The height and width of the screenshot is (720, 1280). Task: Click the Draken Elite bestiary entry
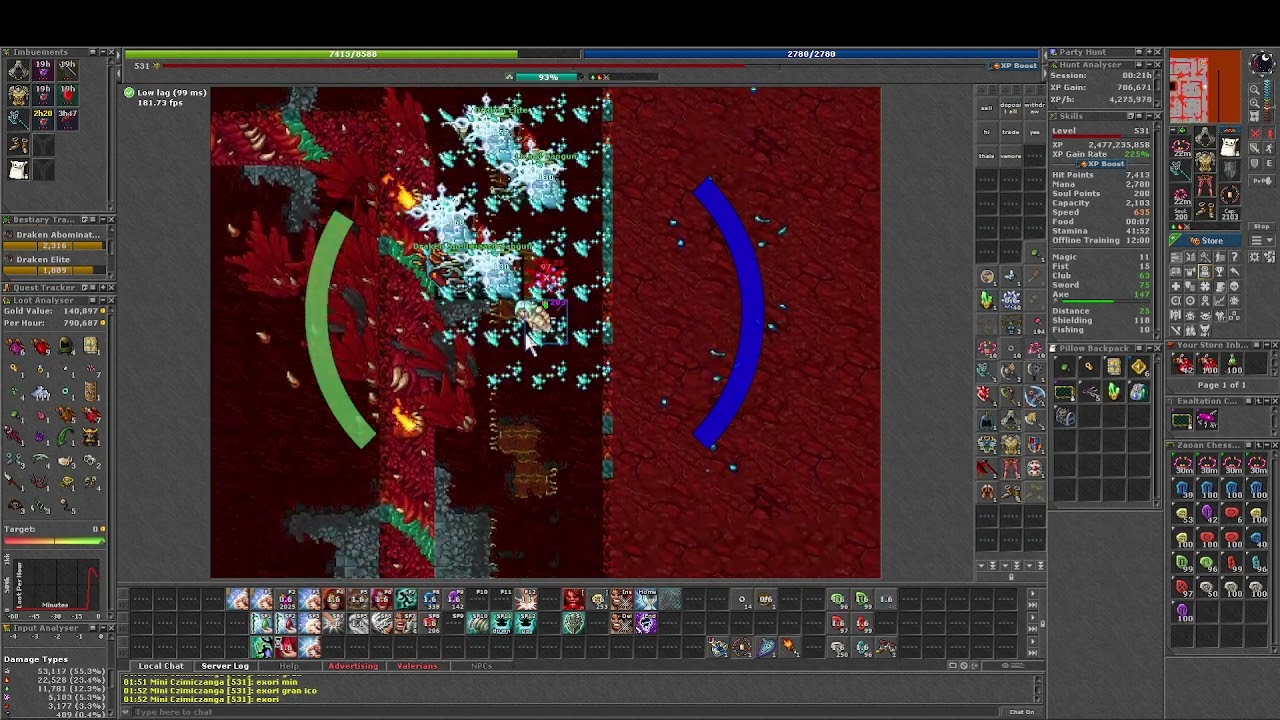pos(54,265)
